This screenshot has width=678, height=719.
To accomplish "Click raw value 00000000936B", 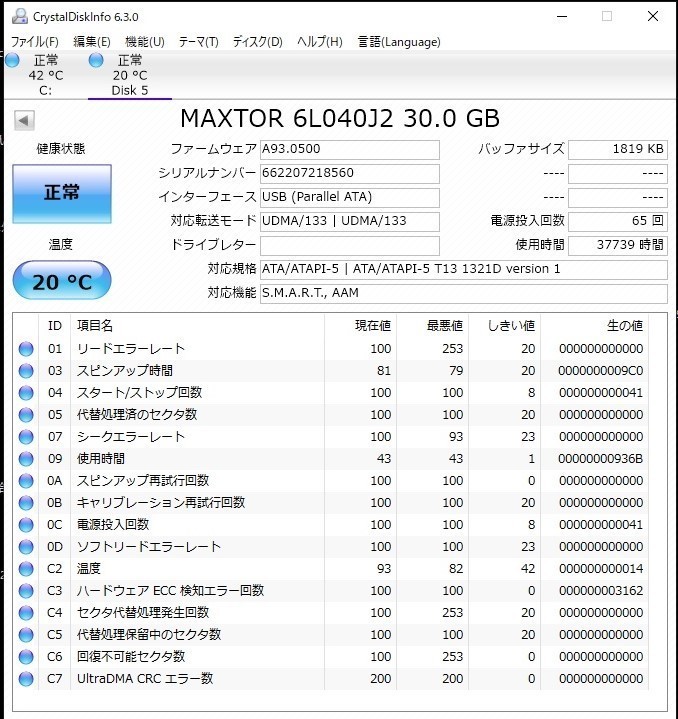I will (601, 459).
